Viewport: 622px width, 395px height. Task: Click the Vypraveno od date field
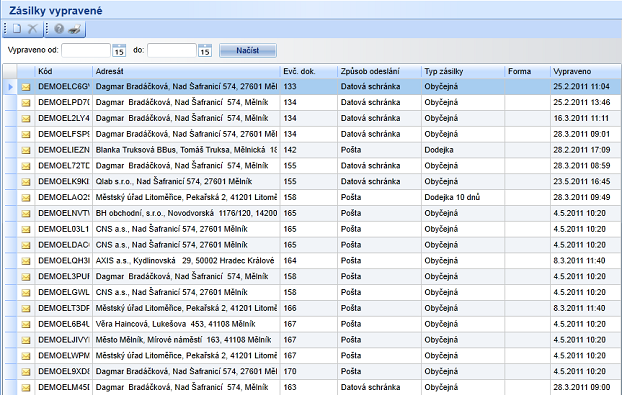tap(86, 50)
